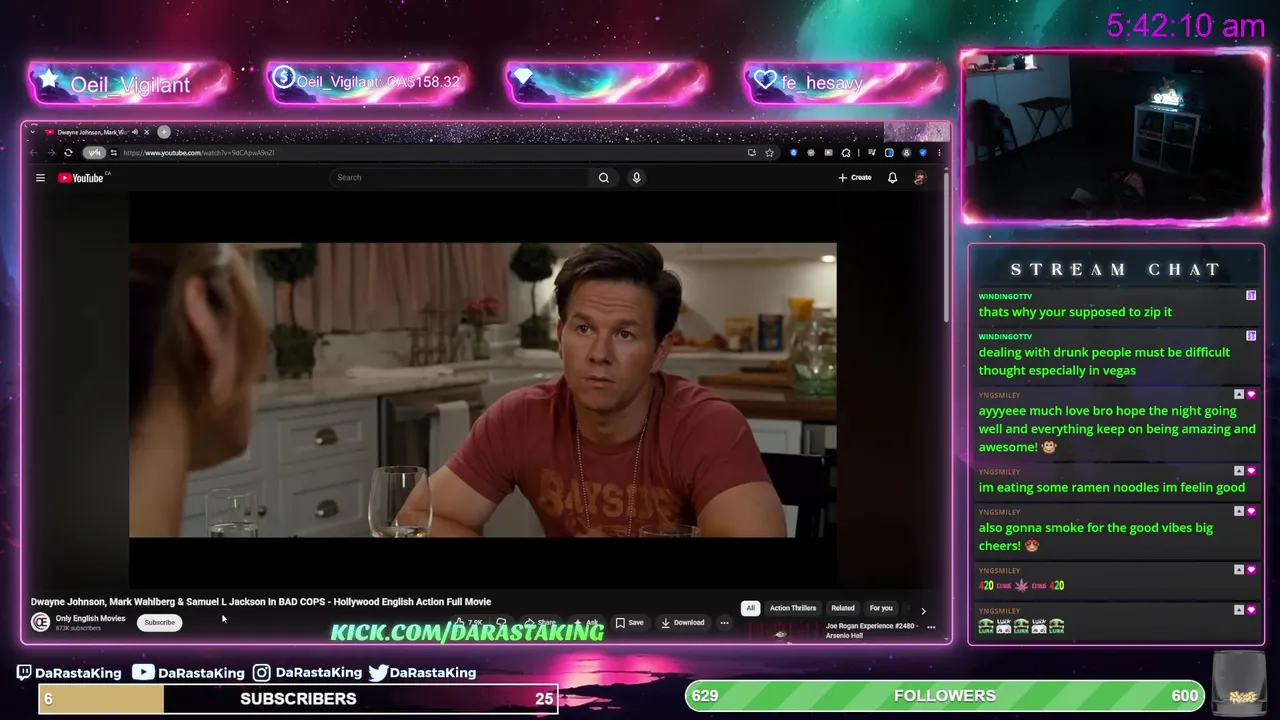Click the KICK.COM/DARASTAKING overlay text
1280x720 pixels.
(x=467, y=632)
